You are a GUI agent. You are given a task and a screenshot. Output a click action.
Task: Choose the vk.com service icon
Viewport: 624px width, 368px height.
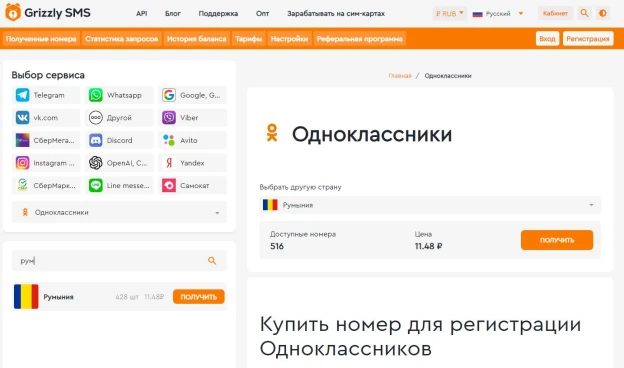(x=22, y=118)
